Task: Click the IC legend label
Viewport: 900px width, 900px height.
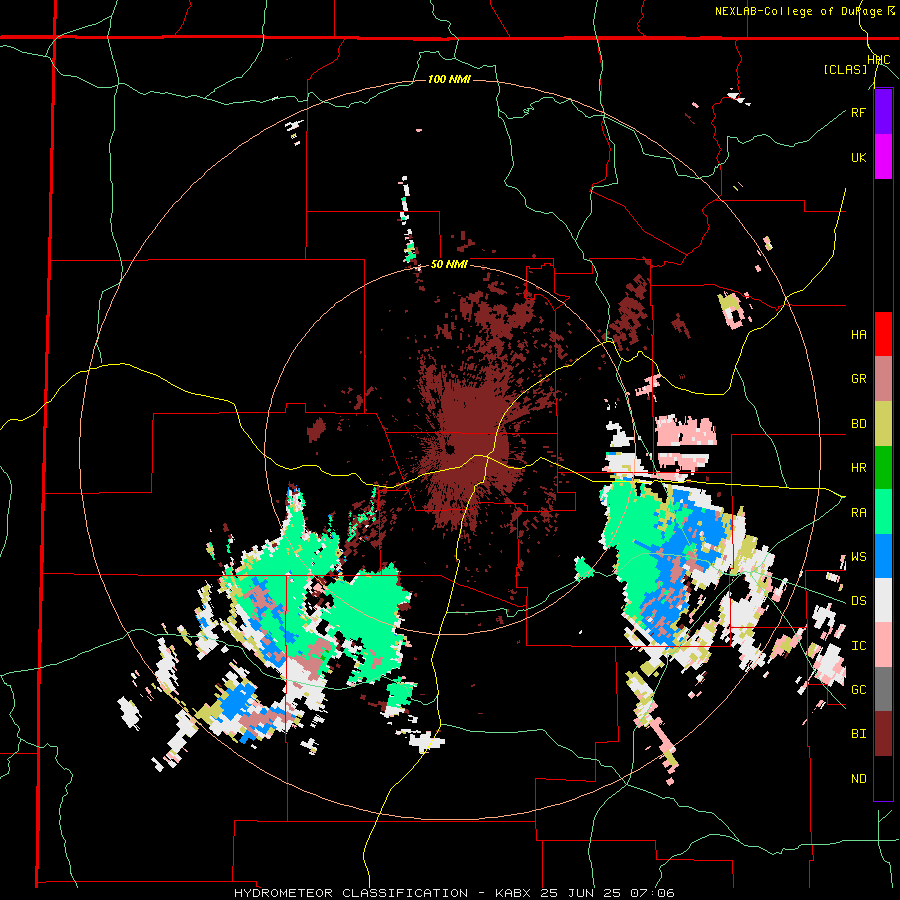Action: tap(858, 646)
